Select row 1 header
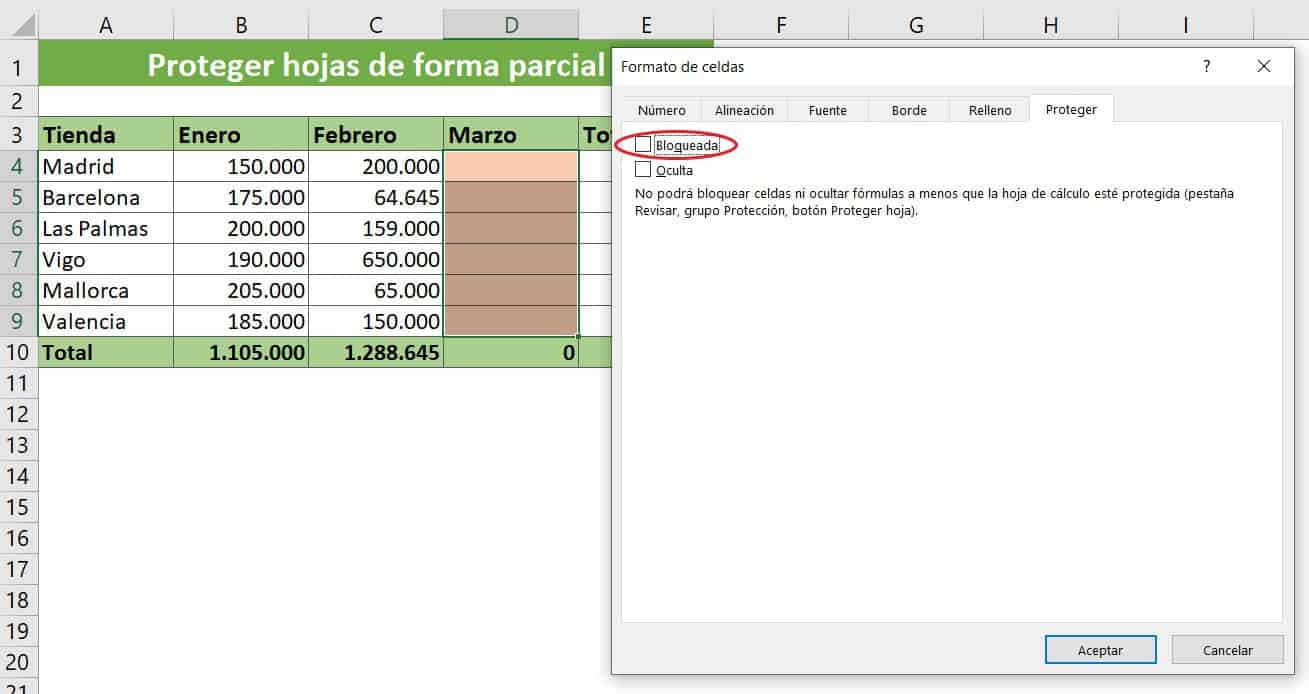The image size is (1309, 694). (19, 68)
